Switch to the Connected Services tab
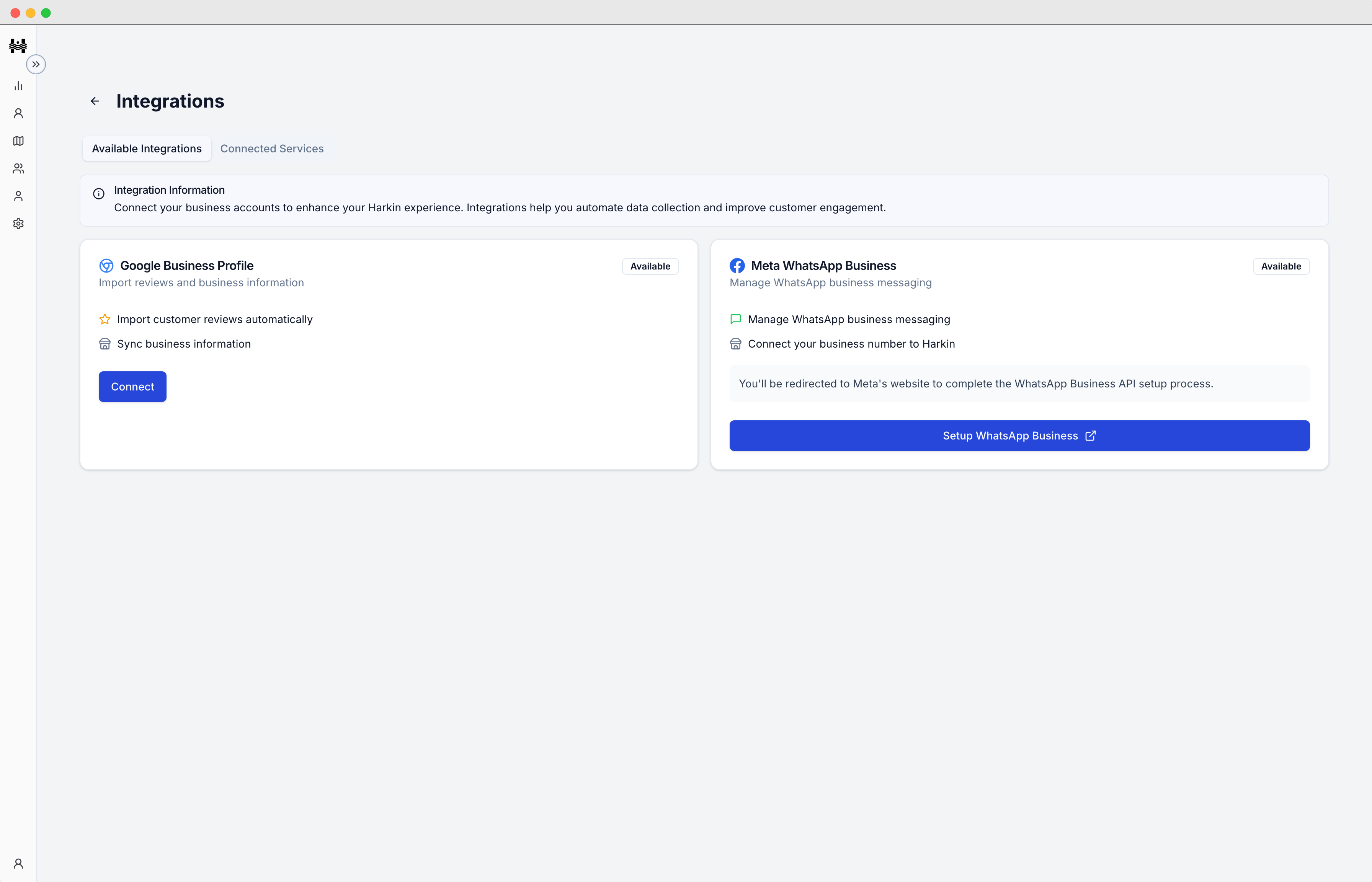Viewport: 1372px width, 882px height. (272, 149)
